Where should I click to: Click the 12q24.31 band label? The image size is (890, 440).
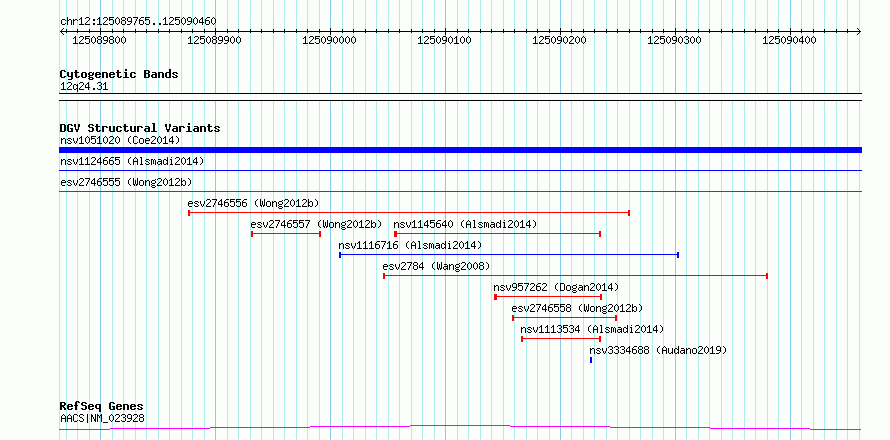[84, 87]
